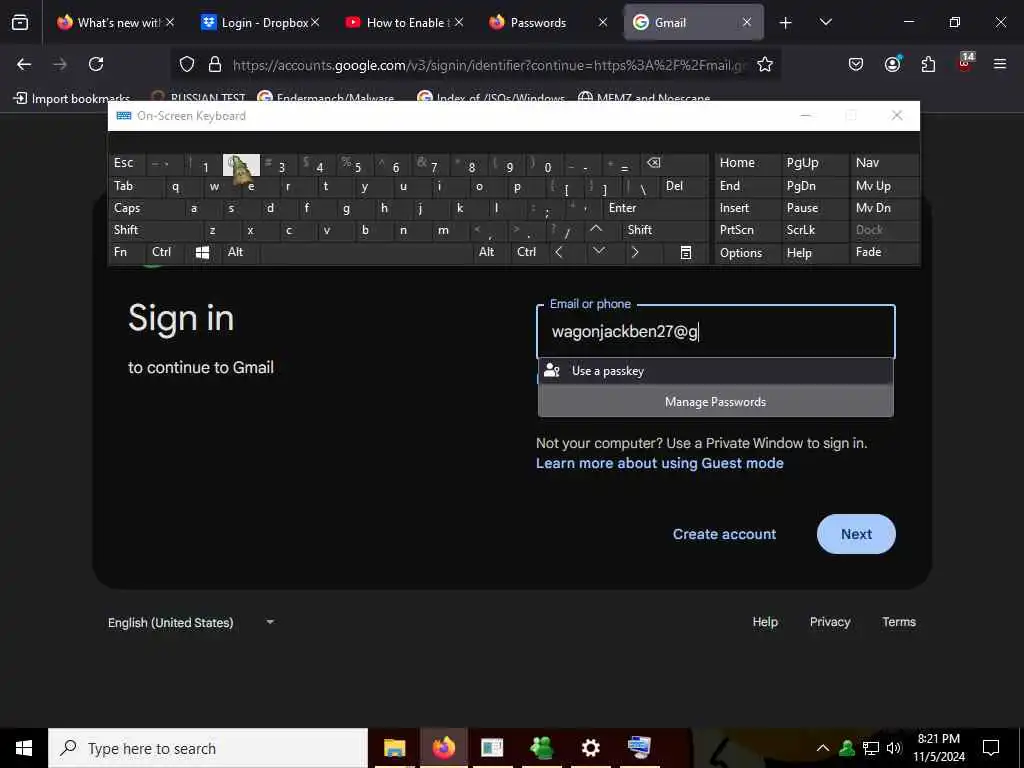Show hidden system tray icons chevron
Image resolution: width=1024 pixels, height=768 pixels.
(x=823, y=748)
